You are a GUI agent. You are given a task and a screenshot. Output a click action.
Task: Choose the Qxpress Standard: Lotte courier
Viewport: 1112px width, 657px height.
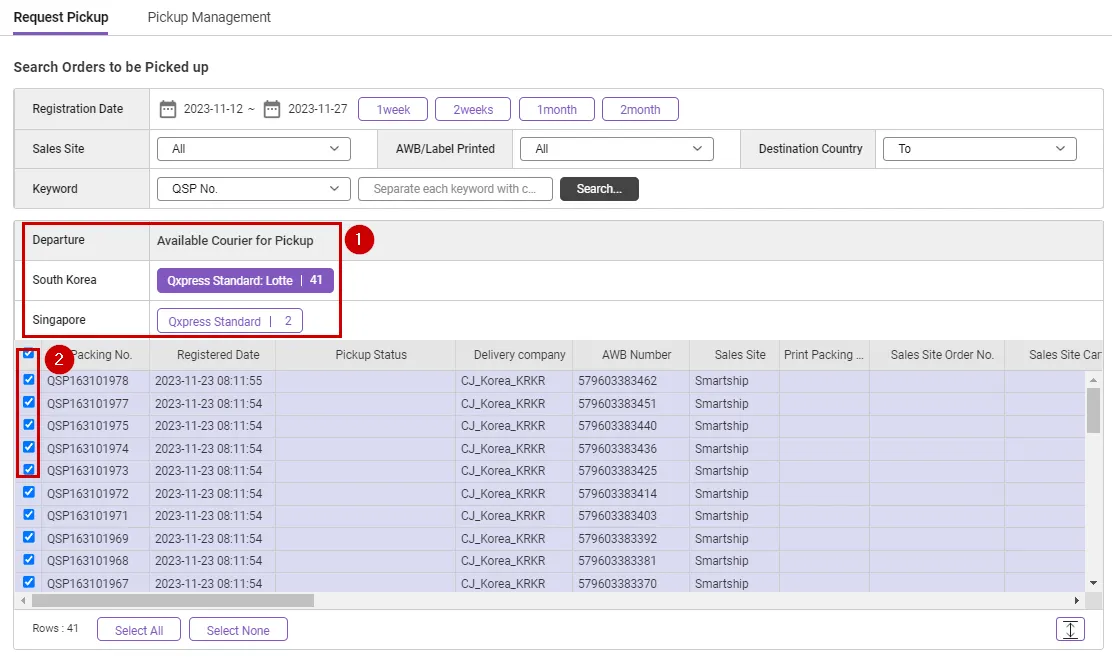(x=245, y=281)
